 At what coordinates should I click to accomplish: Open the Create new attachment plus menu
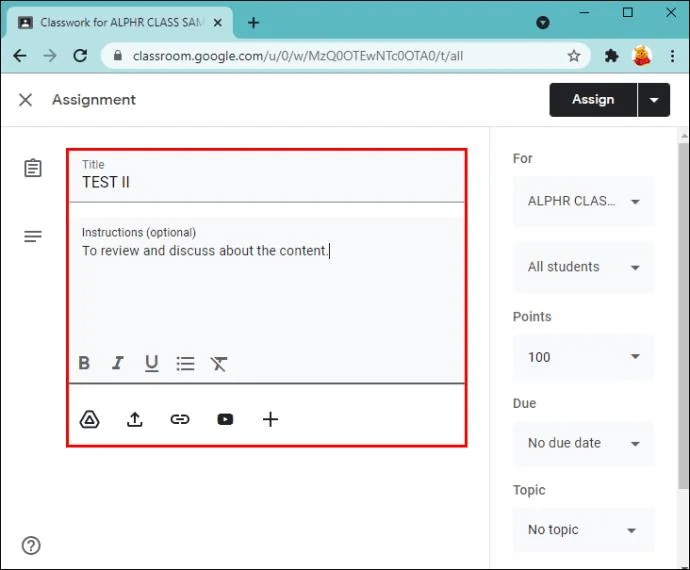(x=270, y=419)
